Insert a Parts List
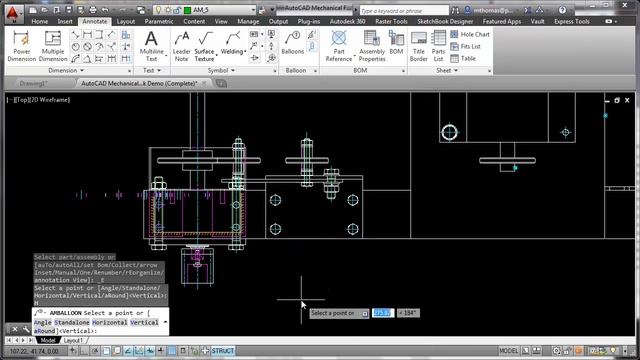 [438, 46]
